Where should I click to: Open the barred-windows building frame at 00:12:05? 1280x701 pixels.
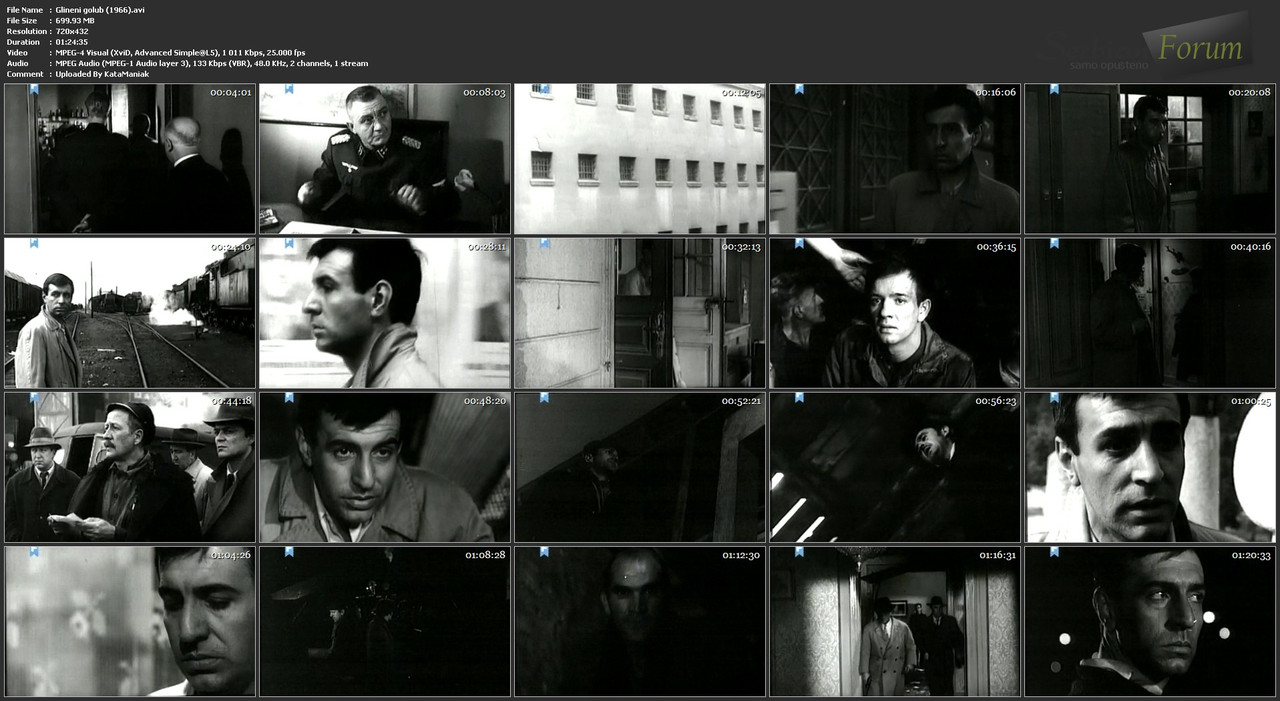pos(640,159)
